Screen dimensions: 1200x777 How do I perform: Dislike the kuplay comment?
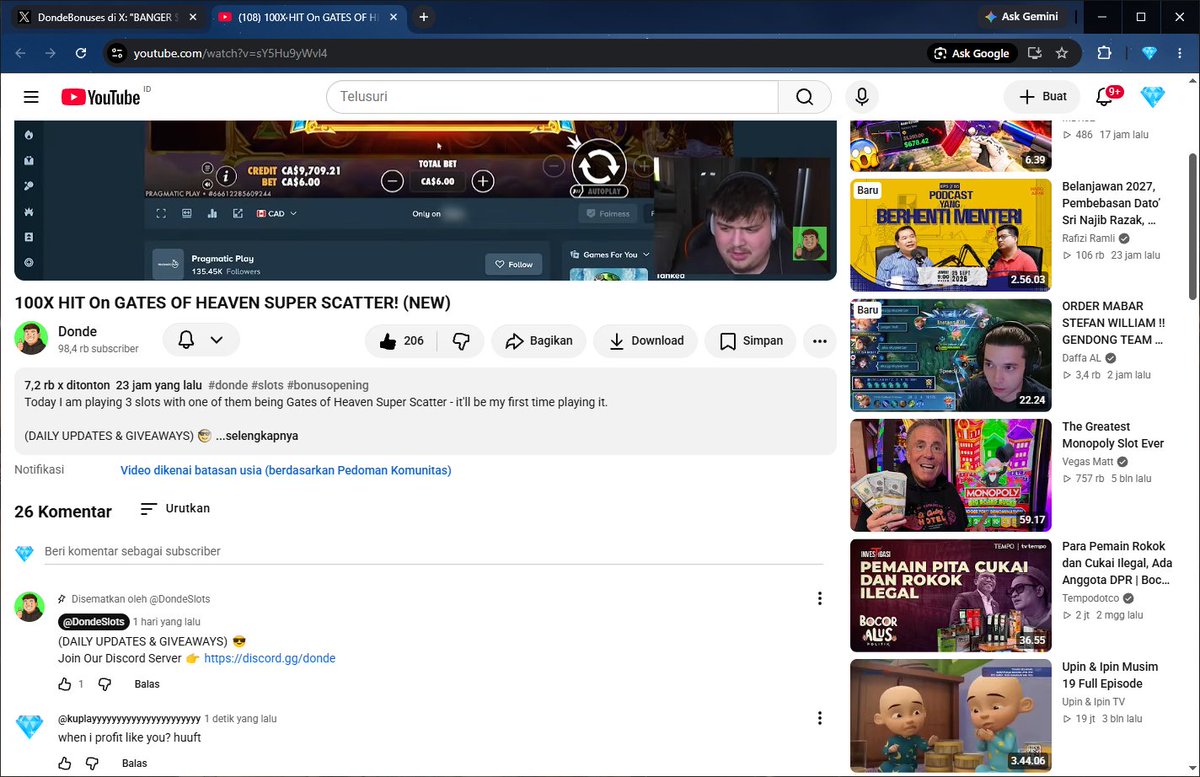click(x=92, y=763)
